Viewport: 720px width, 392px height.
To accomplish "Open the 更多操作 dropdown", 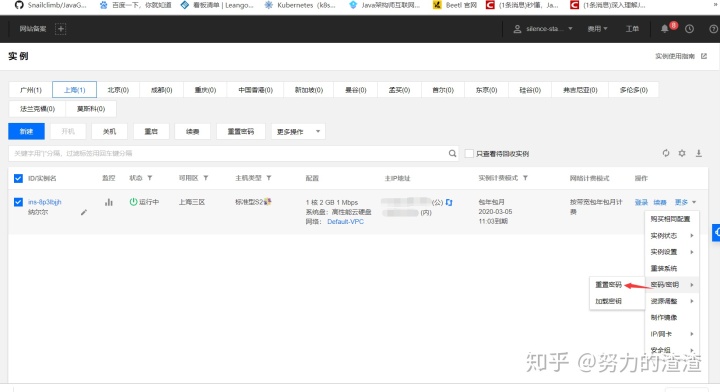I will [298, 132].
